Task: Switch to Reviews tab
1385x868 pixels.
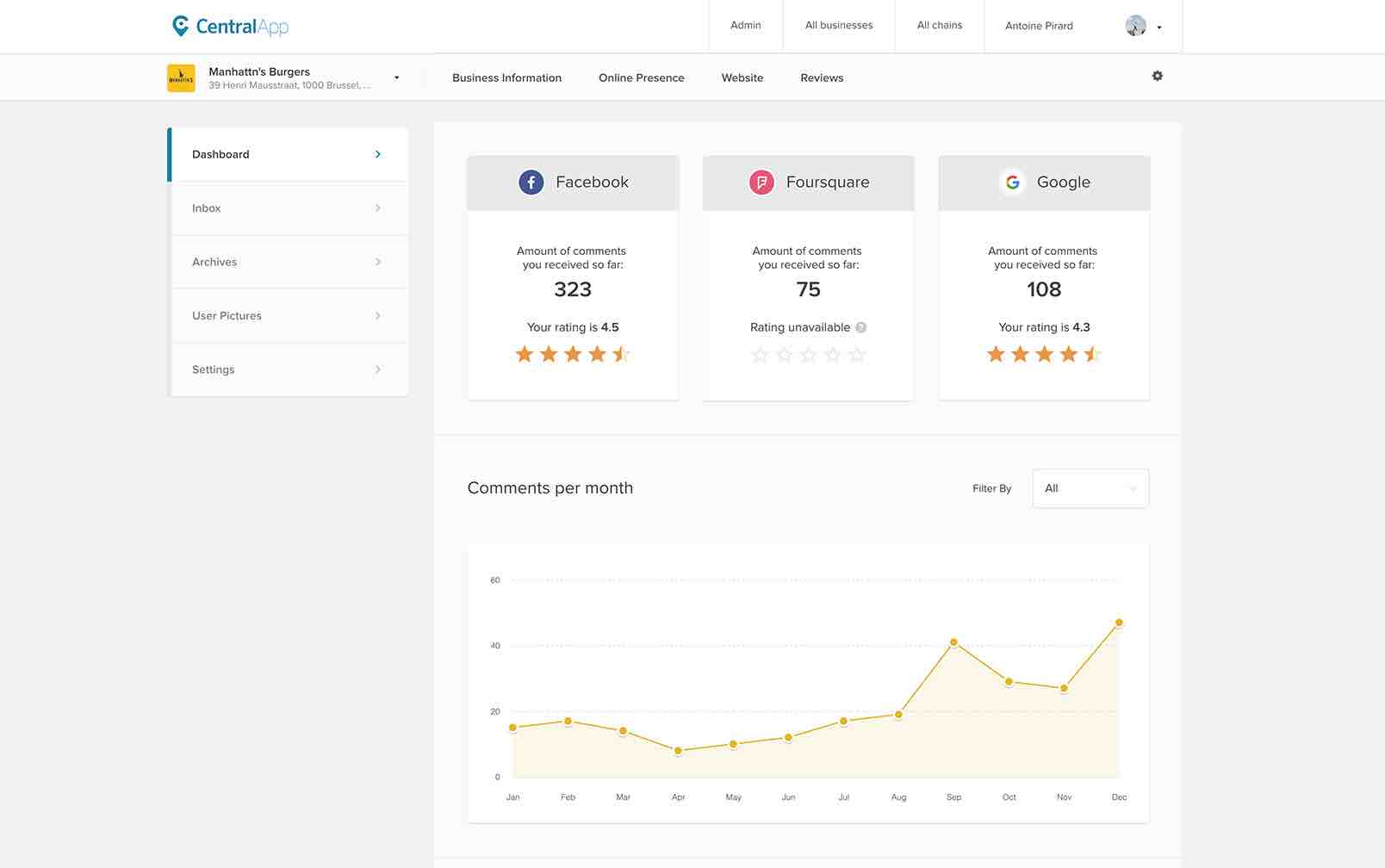Action: [x=822, y=77]
